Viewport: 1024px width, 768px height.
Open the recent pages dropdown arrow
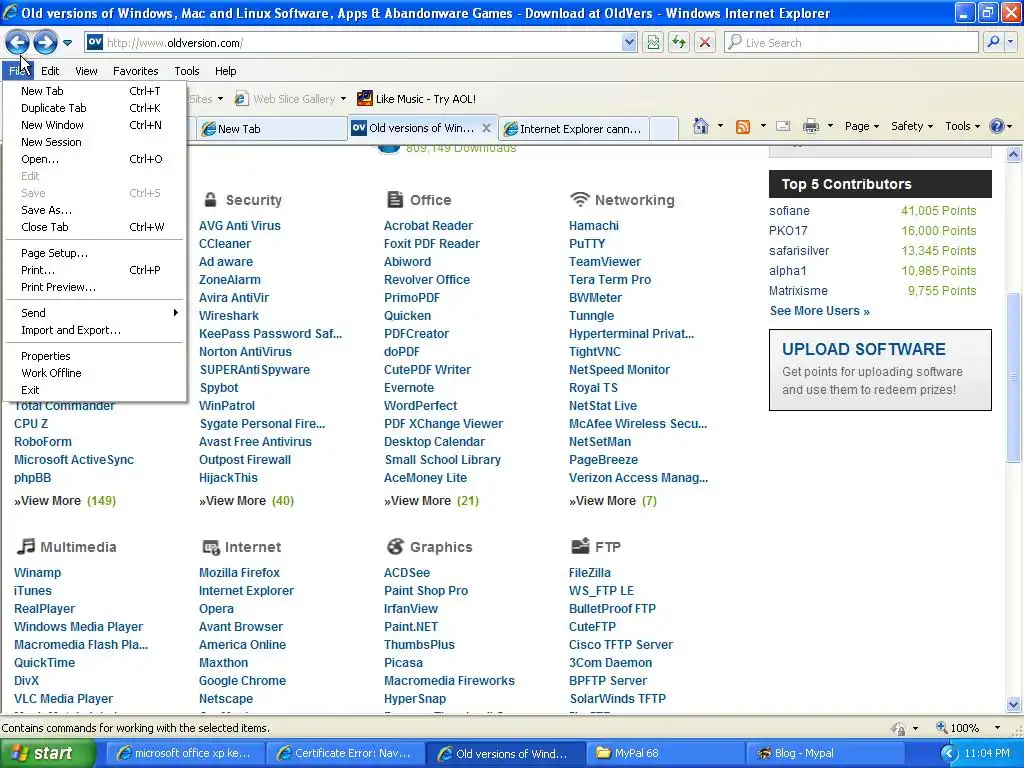coord(67,43)
